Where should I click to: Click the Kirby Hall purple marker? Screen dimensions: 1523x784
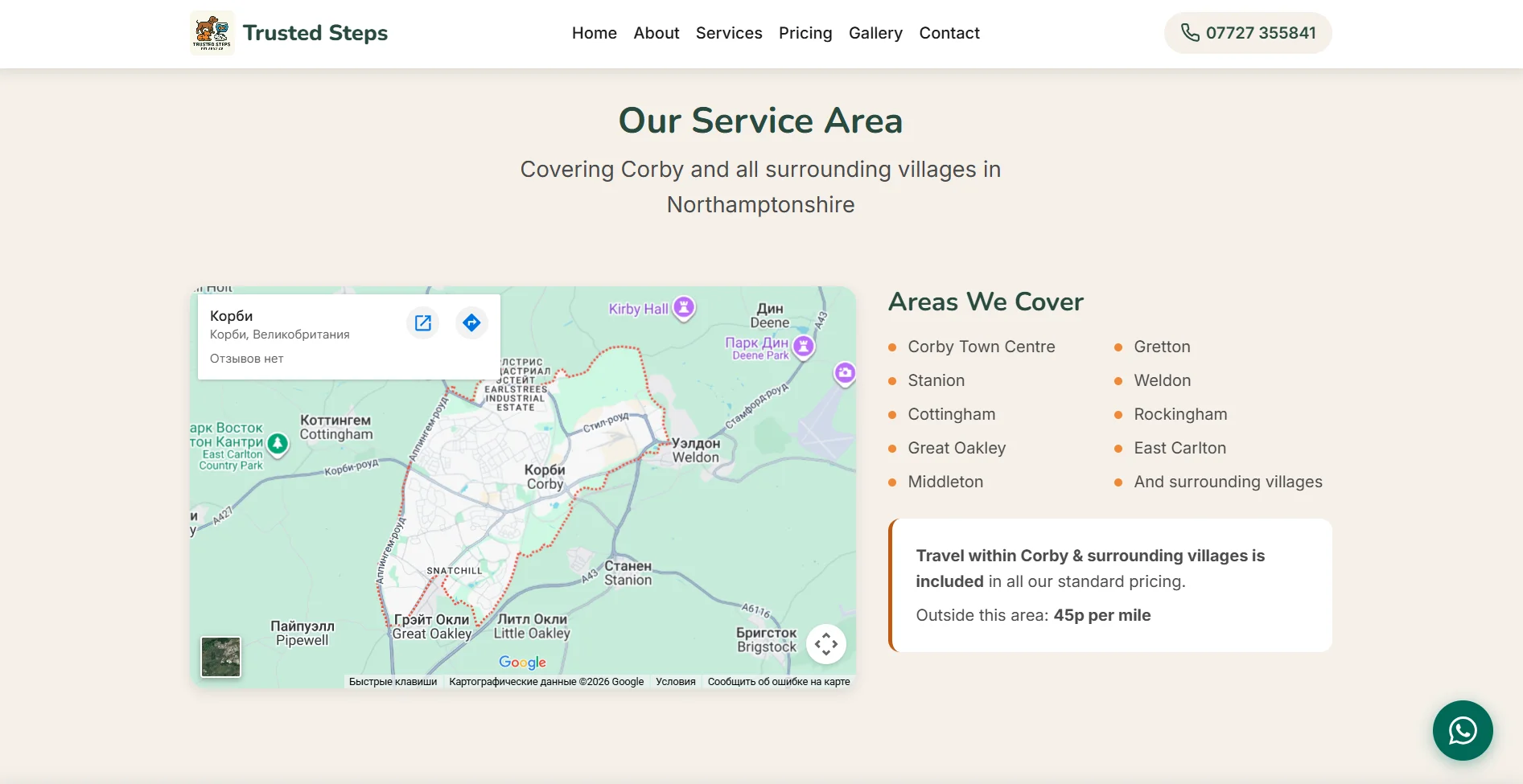tap(683, 307)
